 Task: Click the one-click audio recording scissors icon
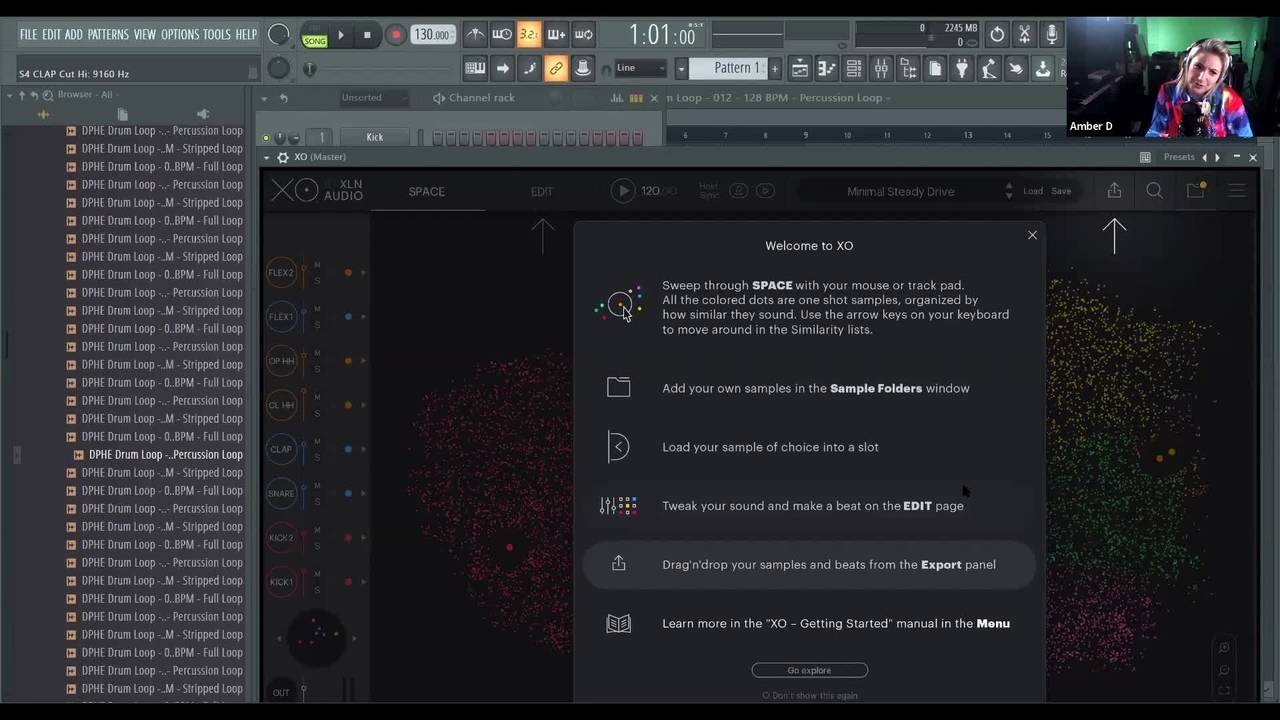click(x=1024, y=35)
